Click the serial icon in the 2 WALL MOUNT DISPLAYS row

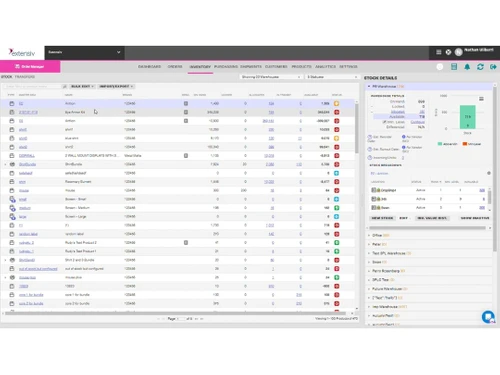tap(186, 156)
